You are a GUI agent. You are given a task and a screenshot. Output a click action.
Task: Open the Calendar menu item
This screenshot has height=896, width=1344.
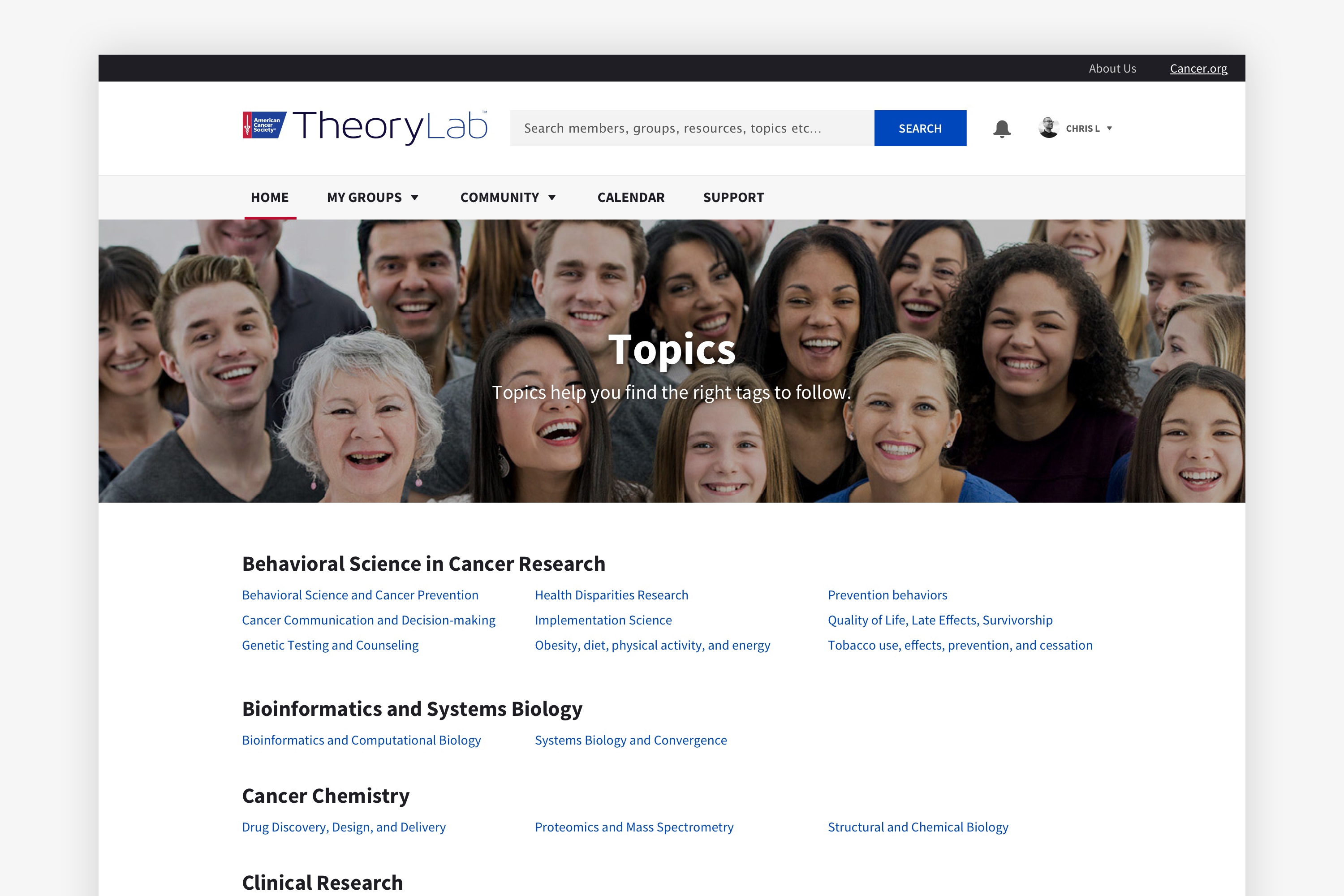point(631,198)
